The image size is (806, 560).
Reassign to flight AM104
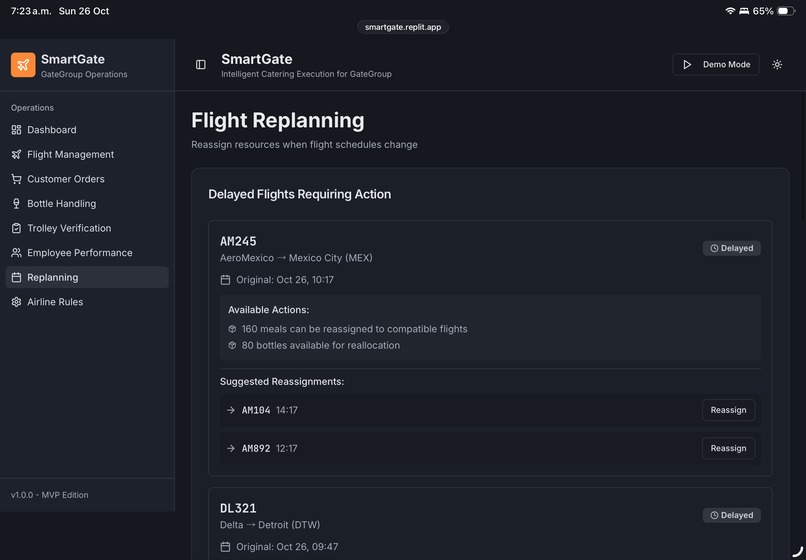tap(728, 410)
